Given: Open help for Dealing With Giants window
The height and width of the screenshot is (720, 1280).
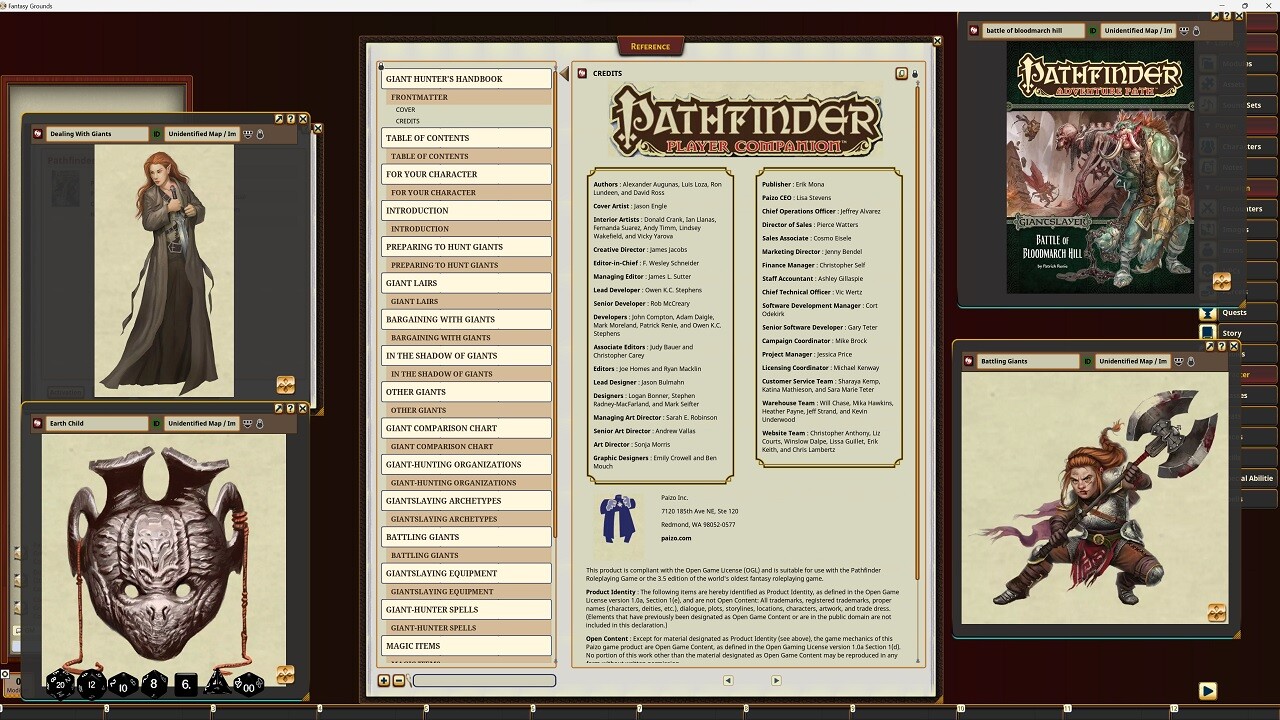Looking at the screenshot, I should pos(291,119).
